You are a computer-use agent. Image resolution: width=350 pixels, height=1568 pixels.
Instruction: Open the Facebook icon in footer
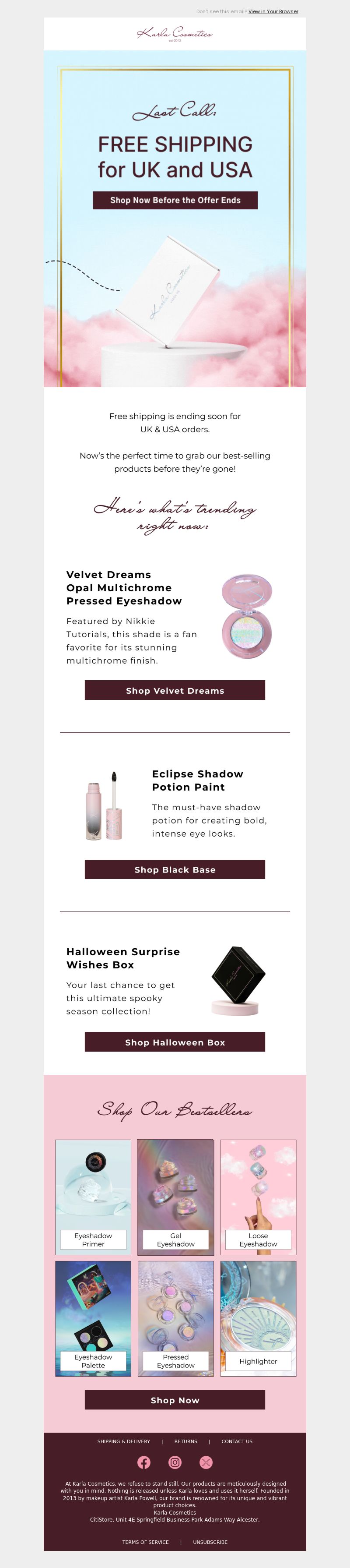[144, 1462]
